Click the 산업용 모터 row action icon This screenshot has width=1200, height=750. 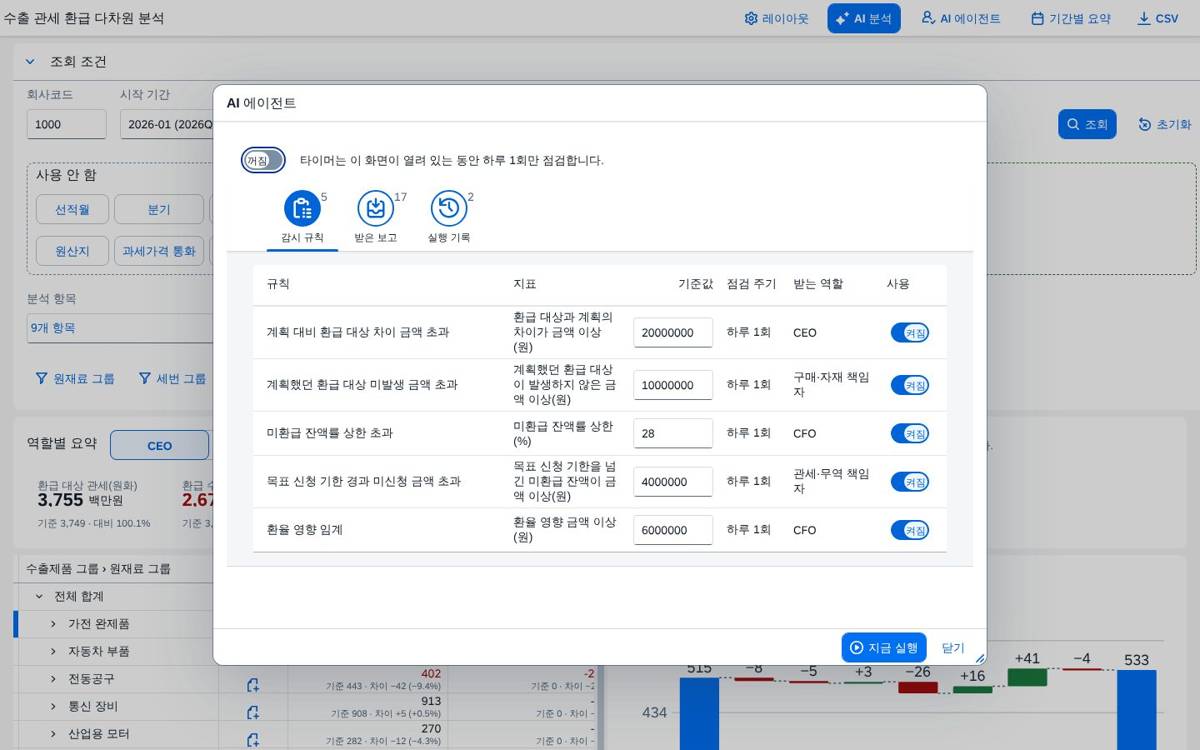253,740
